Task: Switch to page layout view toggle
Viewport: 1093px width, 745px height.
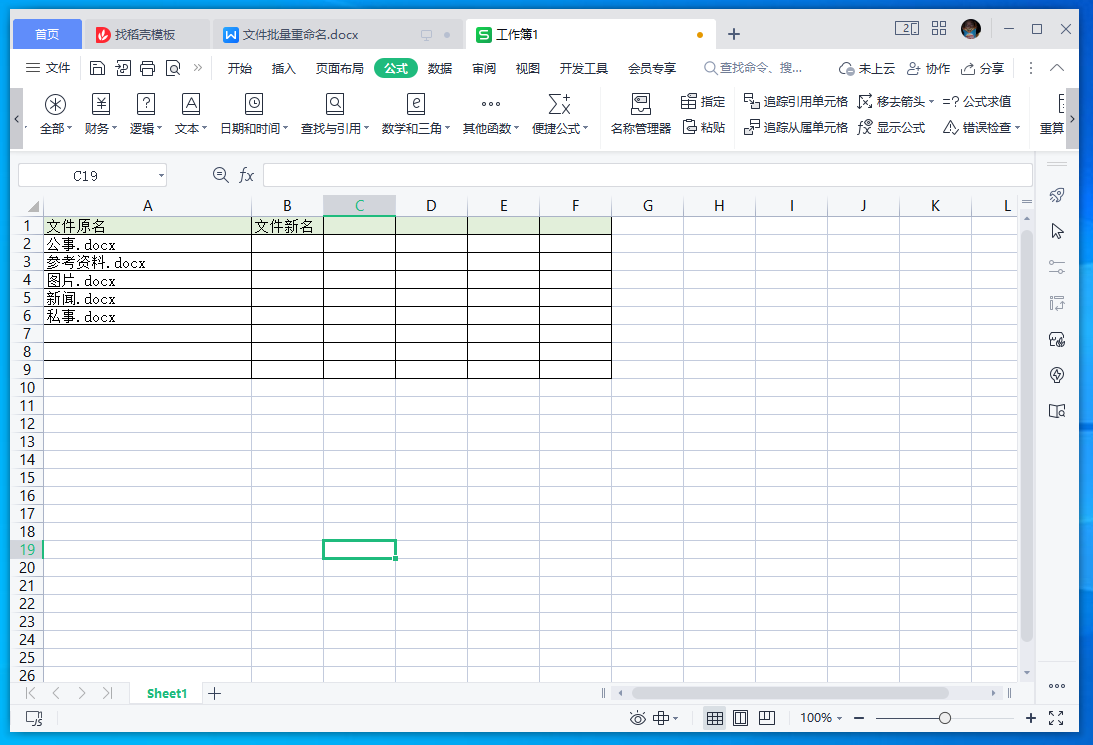Action: click(x=741, y=718)
